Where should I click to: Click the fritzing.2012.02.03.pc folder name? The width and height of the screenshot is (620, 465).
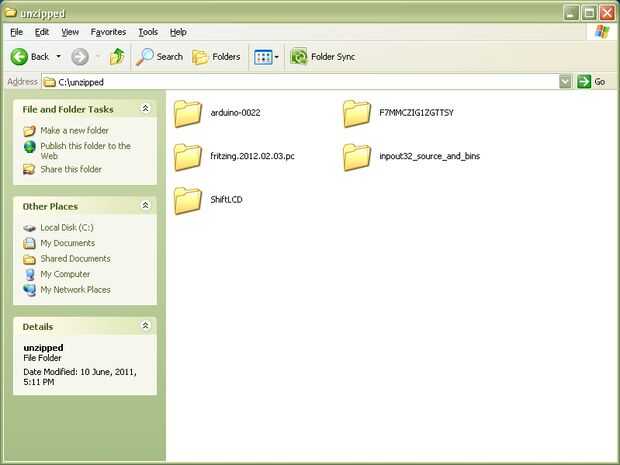click(x=252, y=156)
